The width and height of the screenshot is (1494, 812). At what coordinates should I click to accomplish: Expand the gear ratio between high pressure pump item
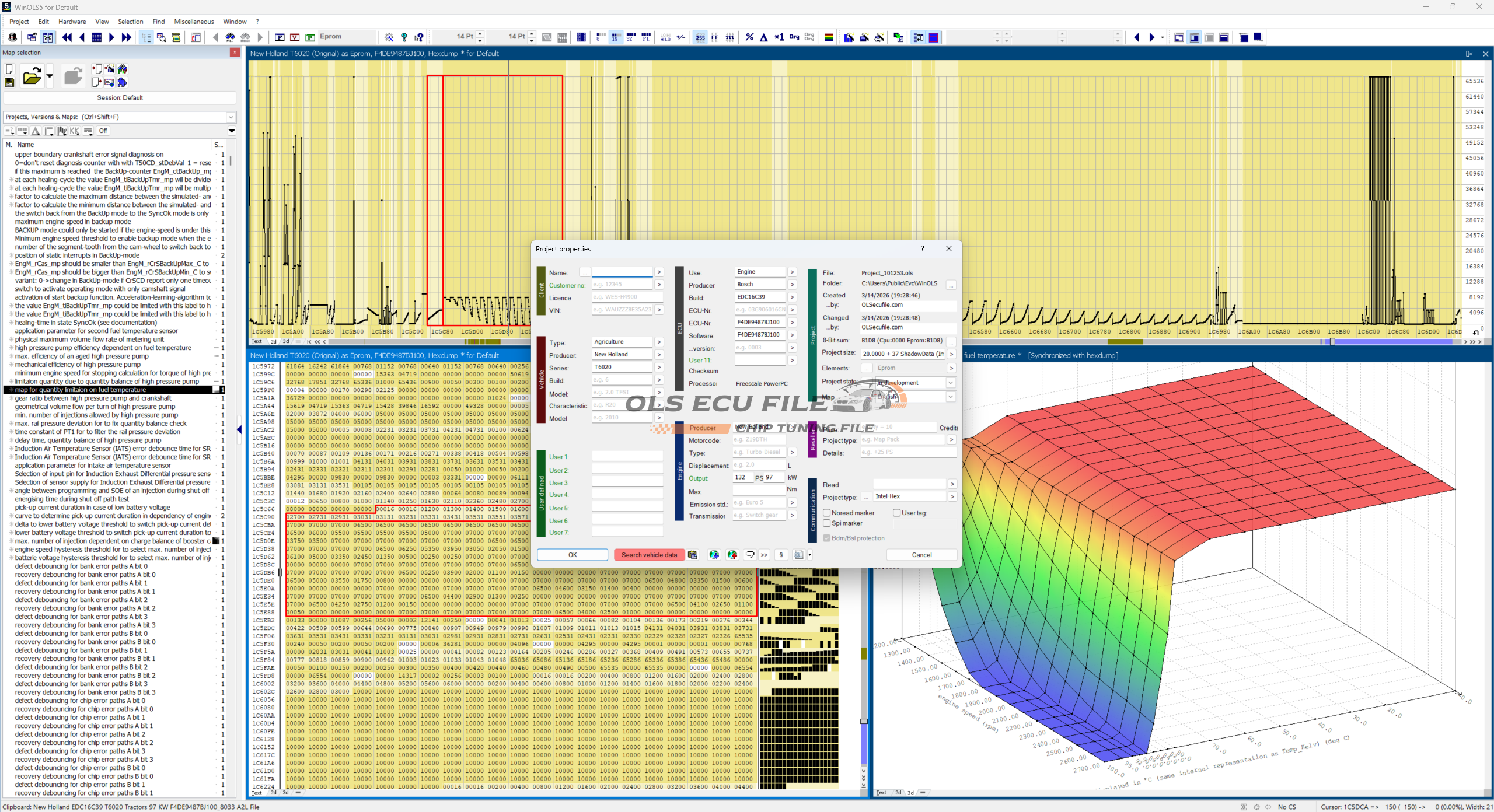[11, 398]
